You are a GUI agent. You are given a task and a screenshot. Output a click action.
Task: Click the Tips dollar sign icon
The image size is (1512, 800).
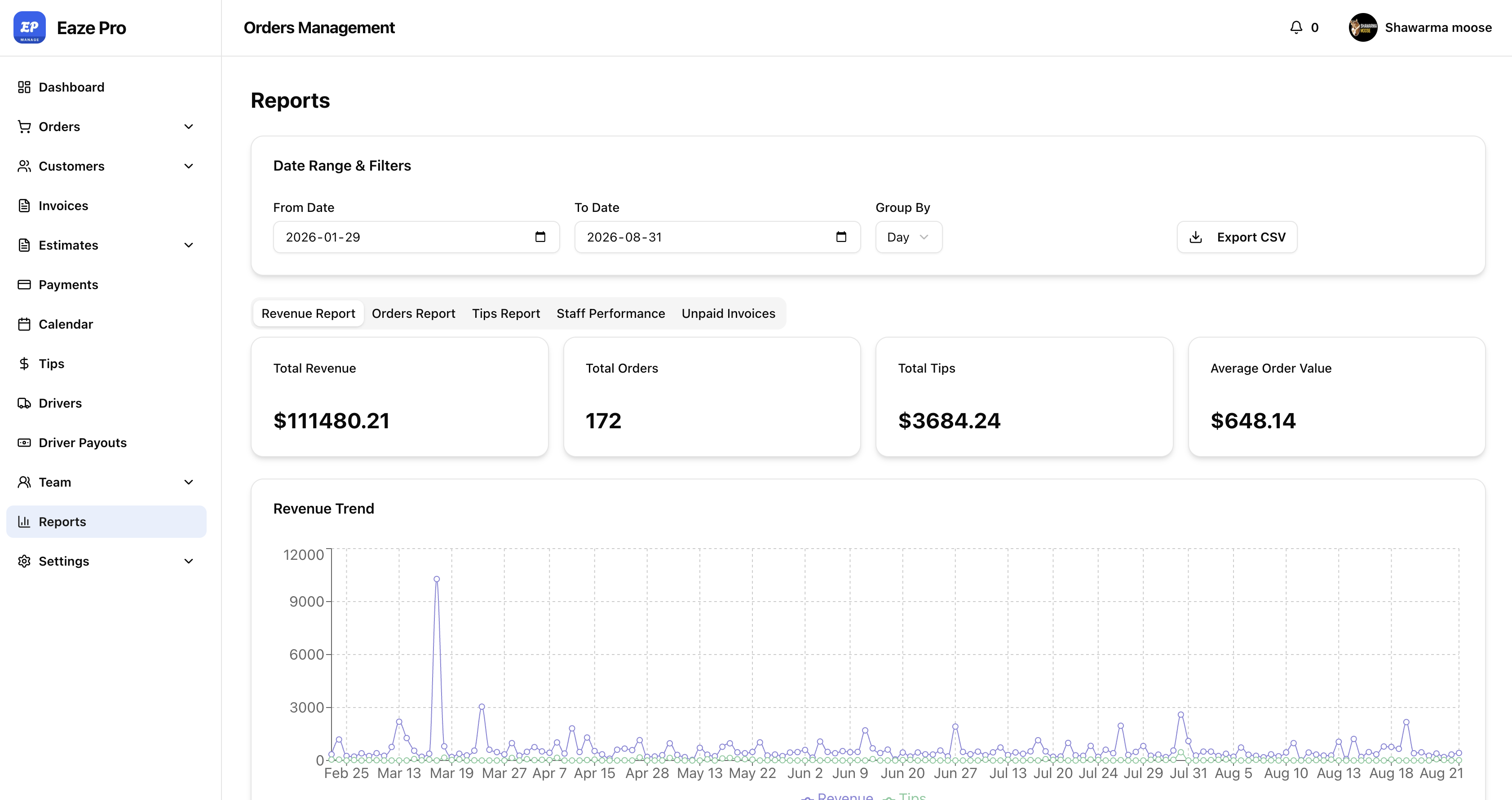coord(24,364)
